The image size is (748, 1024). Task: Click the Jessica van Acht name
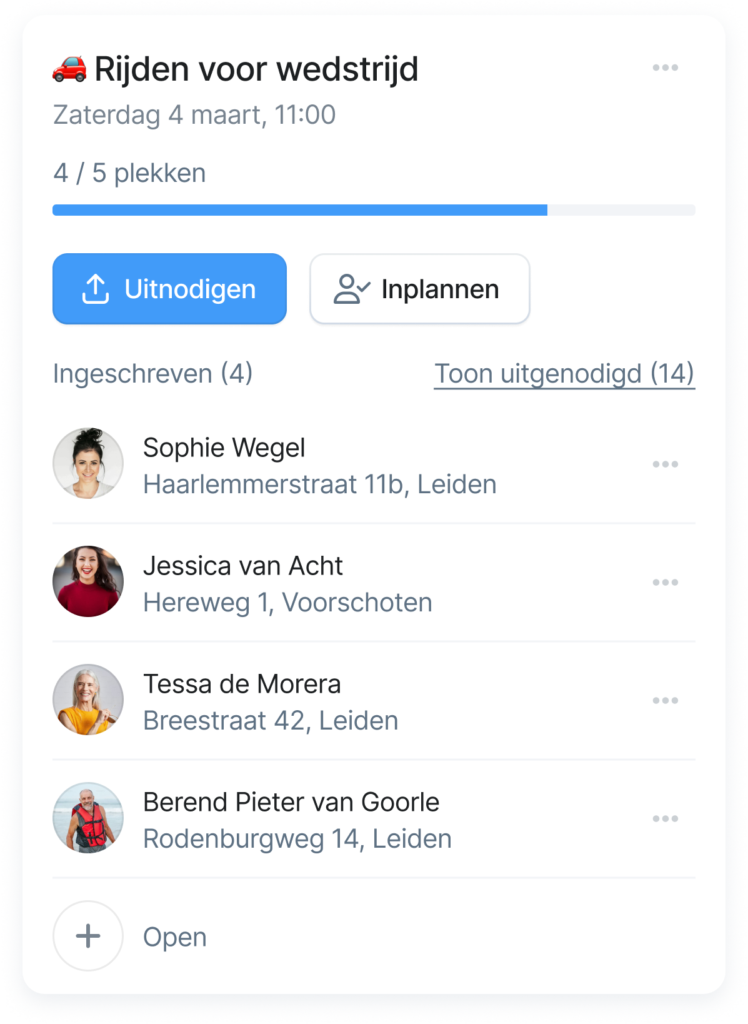pos(243,566)
